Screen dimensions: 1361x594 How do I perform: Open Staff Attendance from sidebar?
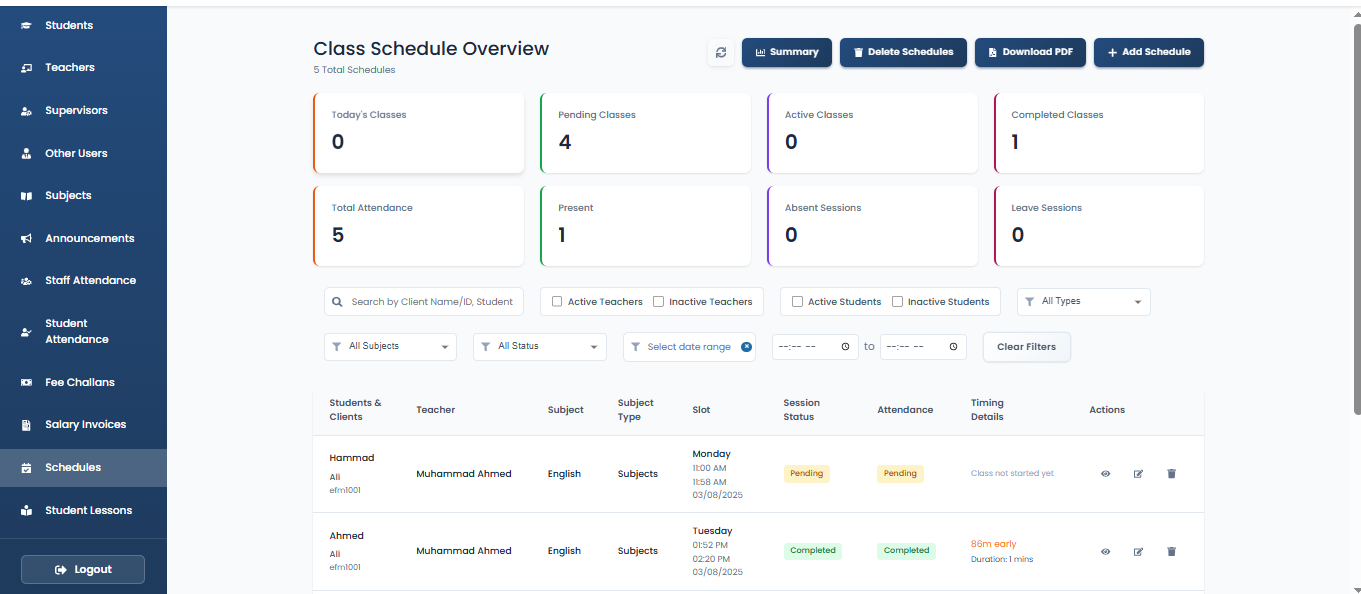point(90,281)
